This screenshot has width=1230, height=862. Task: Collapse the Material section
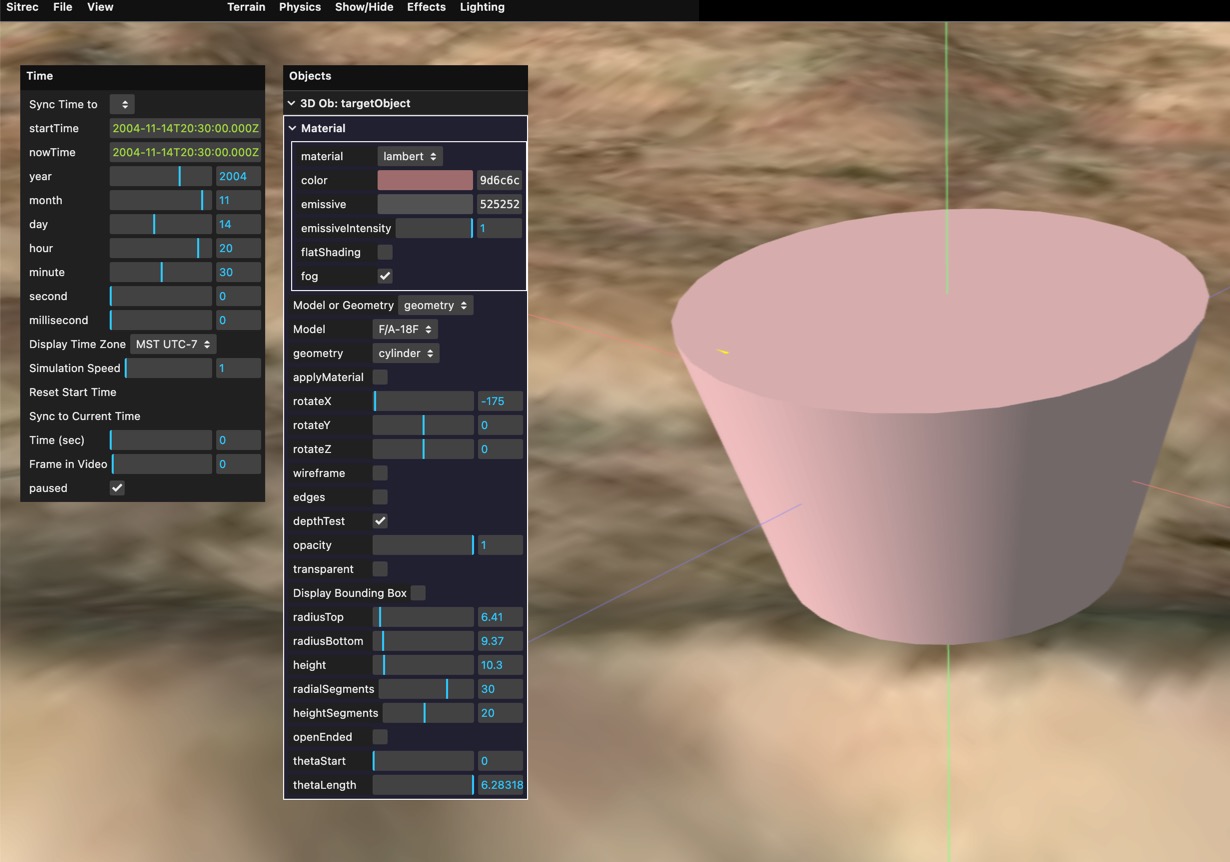point(292,128)
